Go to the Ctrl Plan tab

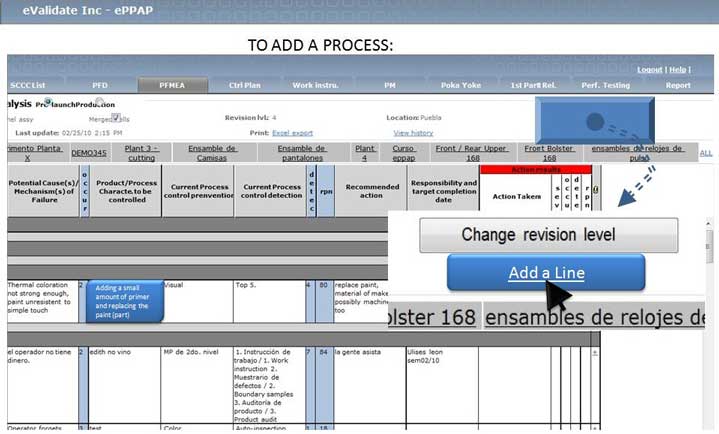tap(244, 85)
